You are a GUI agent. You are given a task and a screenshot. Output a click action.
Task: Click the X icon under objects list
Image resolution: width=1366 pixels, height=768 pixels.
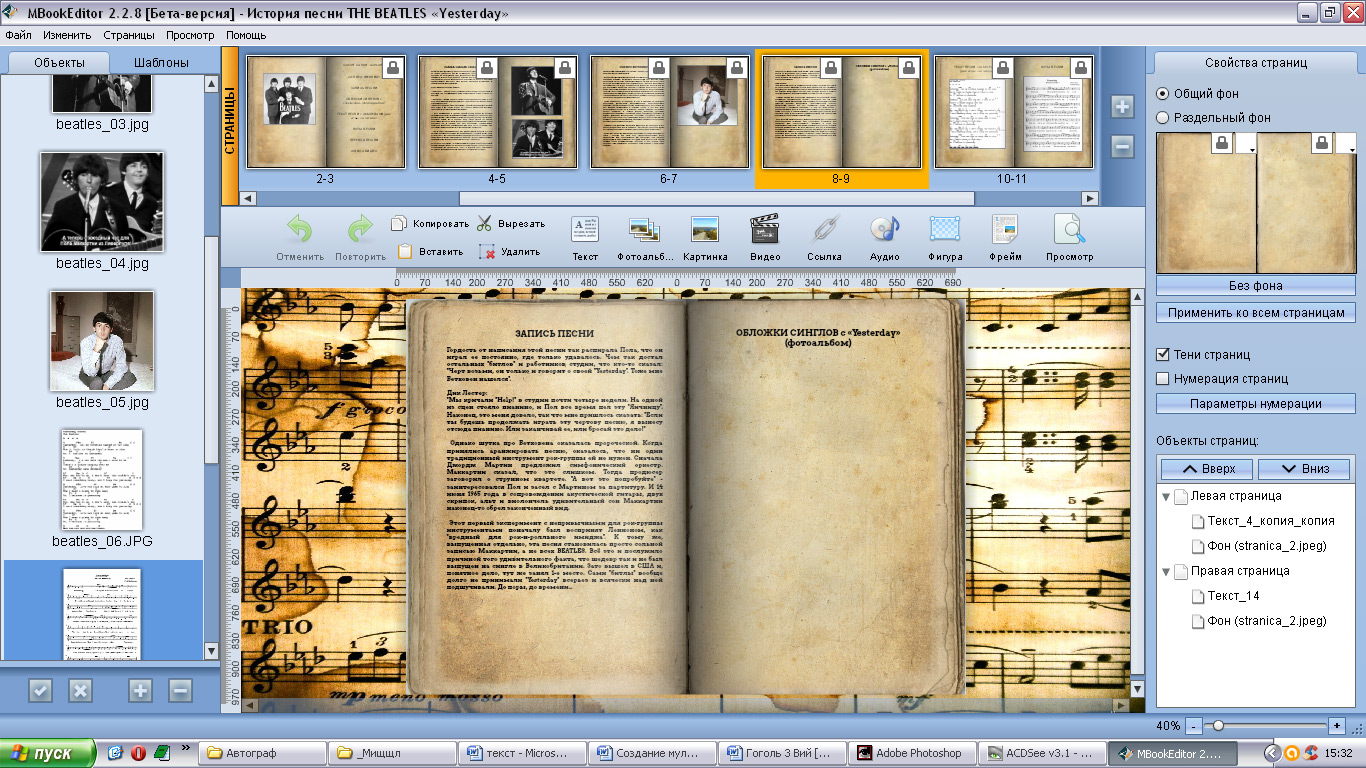(80, 690)
